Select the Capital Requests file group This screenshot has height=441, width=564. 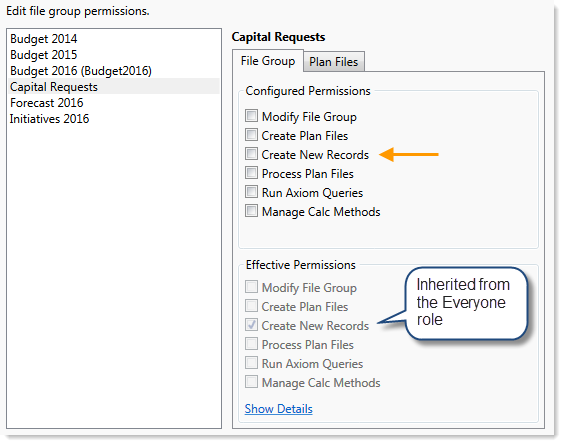pyautogui.click(x=114, y=87)
